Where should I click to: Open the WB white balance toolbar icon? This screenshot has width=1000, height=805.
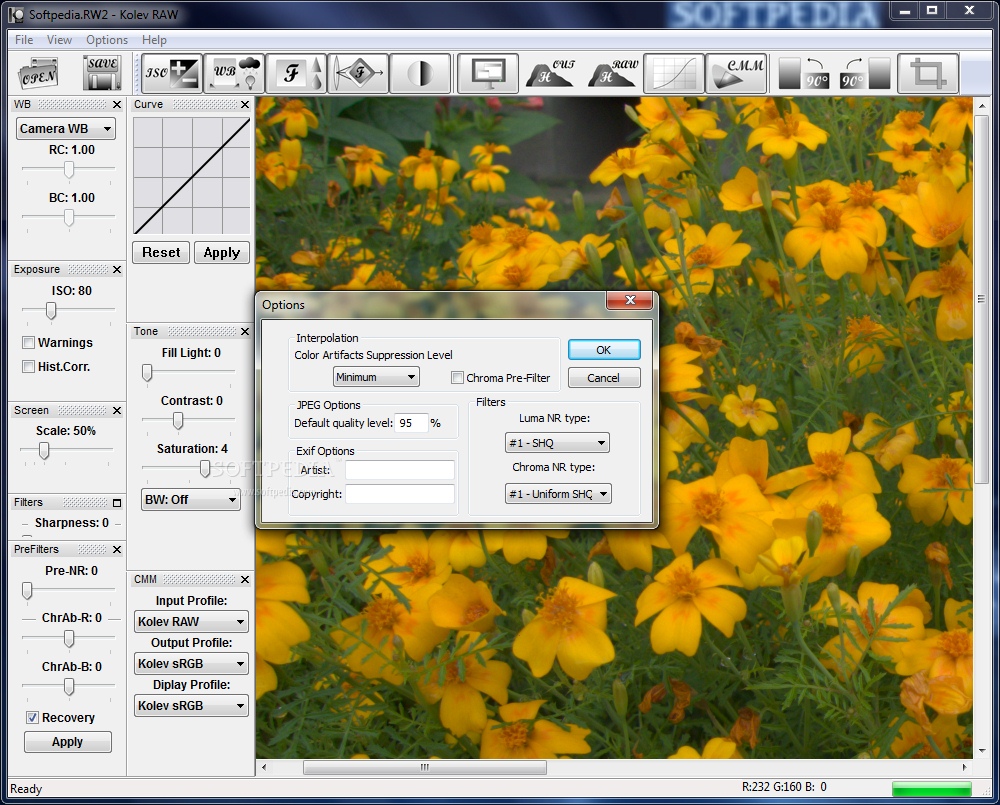235,73
